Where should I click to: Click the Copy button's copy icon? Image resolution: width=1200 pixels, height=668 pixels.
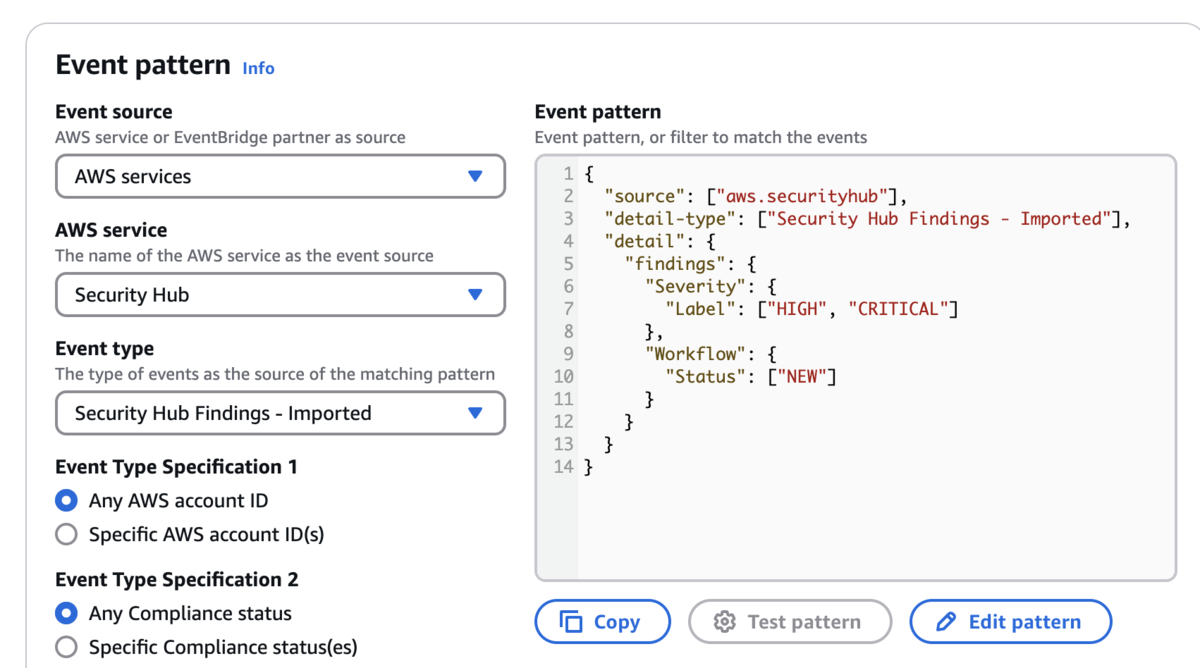(571, 622)
